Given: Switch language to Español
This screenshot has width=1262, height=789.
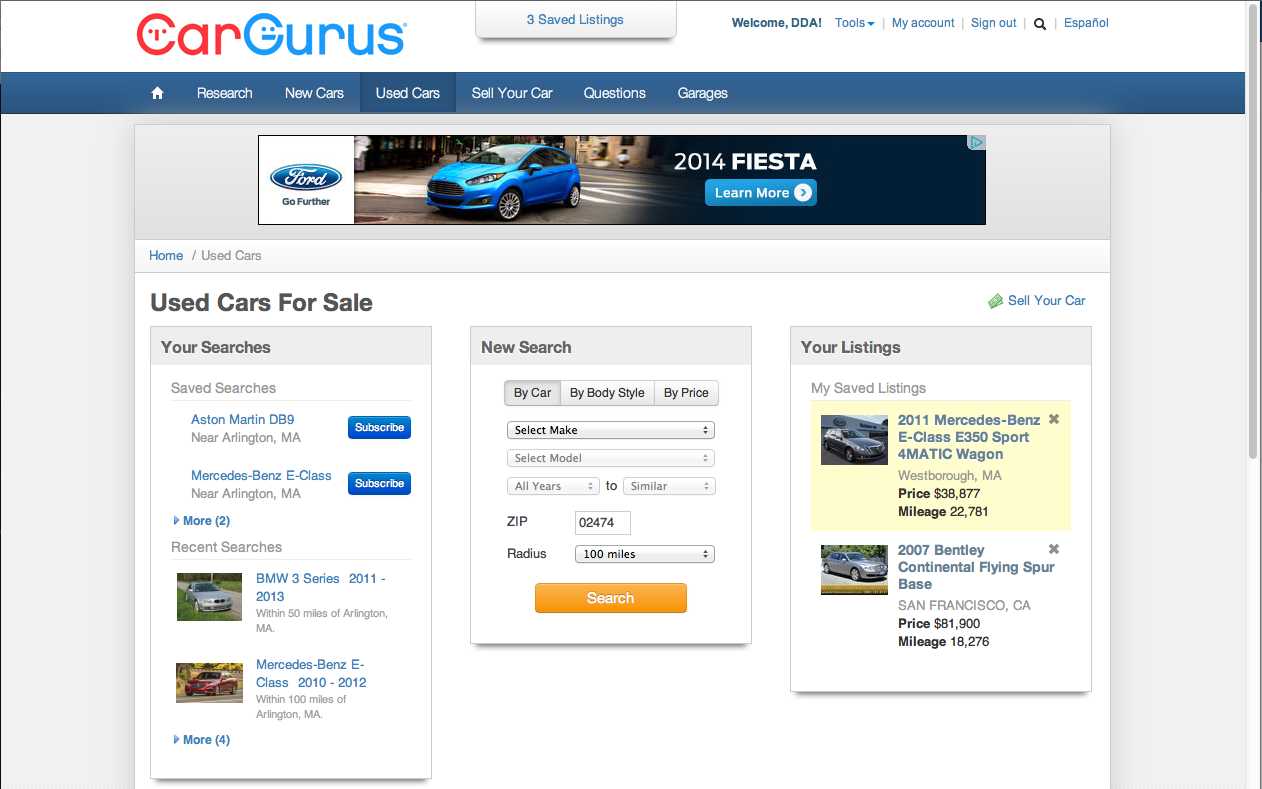Looking at the screenshot, I should 1086,23.
